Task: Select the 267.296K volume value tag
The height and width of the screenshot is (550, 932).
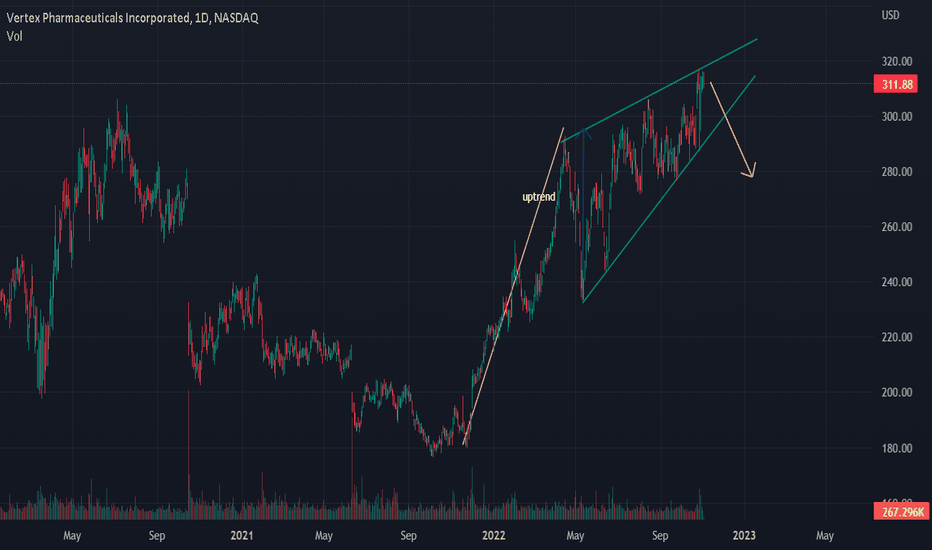Action: click(902, 511)
